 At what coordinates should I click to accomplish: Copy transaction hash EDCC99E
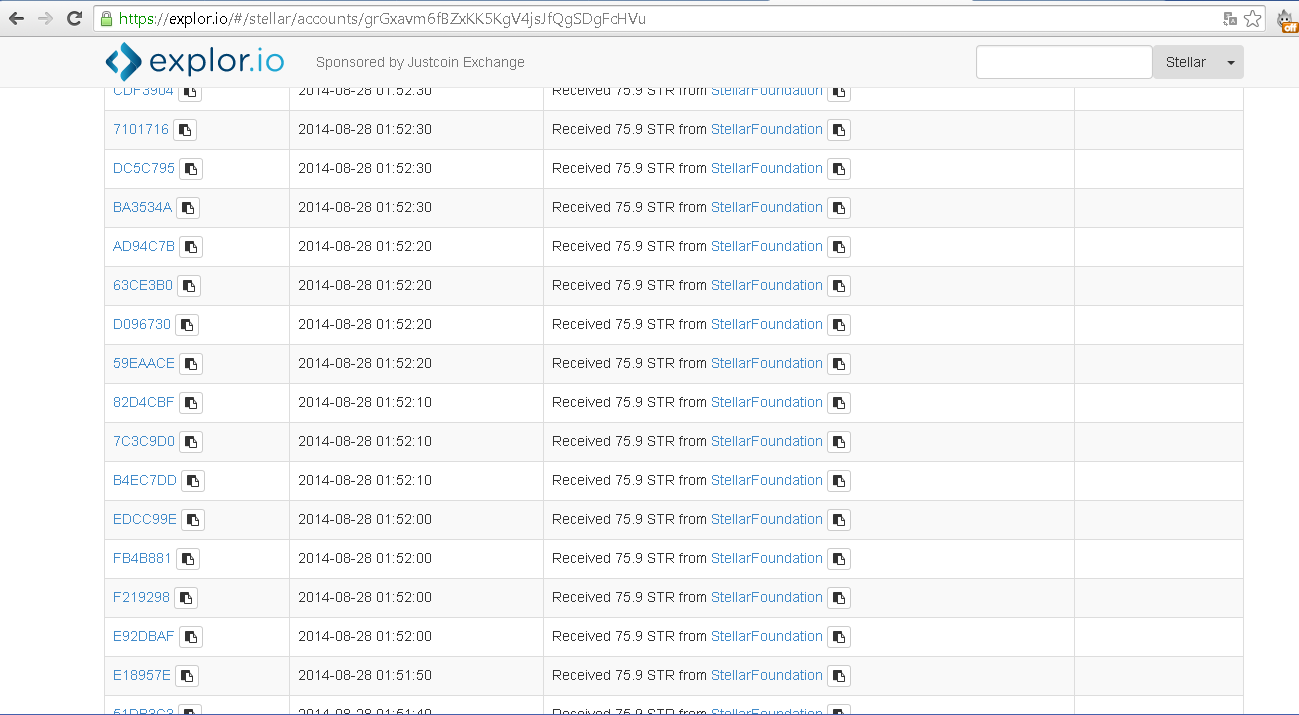click(193, 520)
